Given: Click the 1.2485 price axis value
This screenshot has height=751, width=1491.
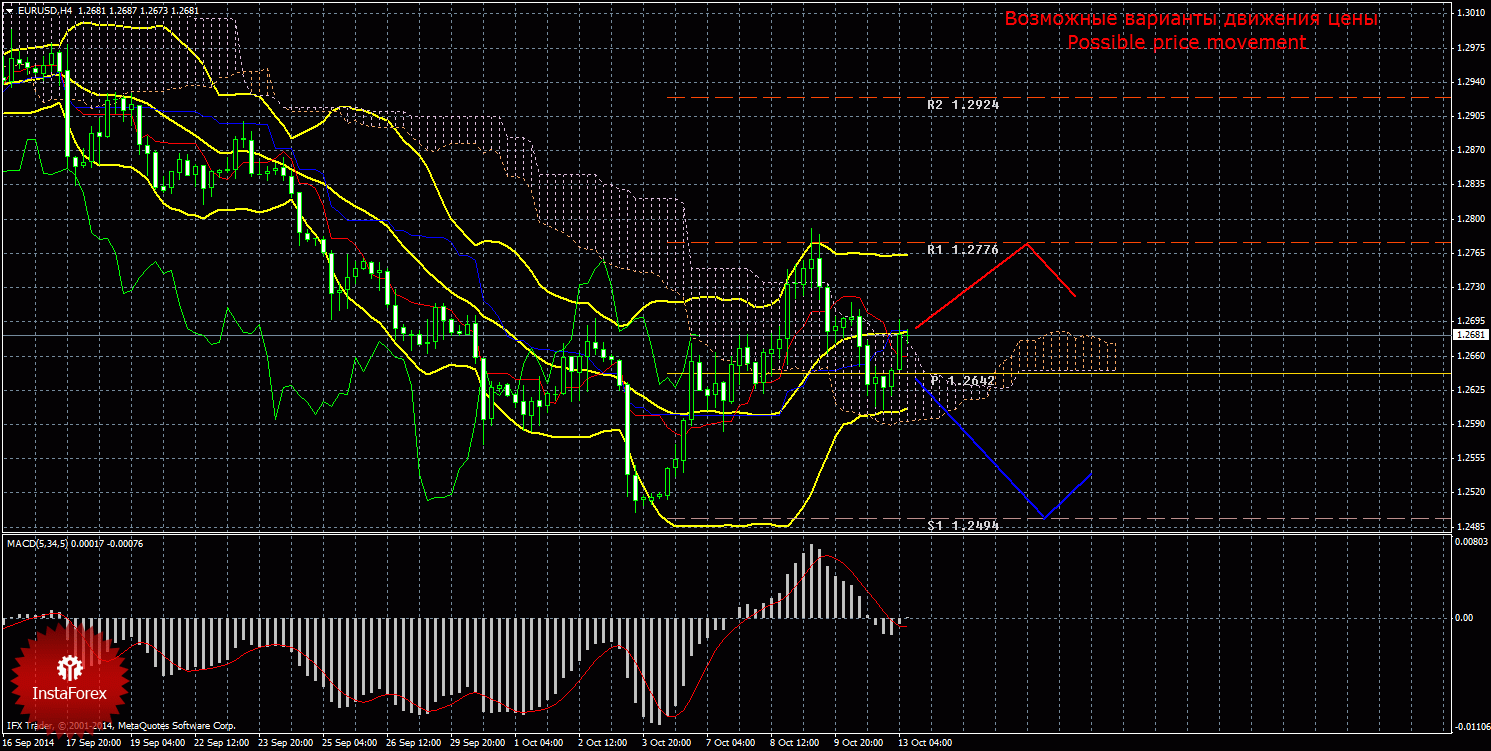Looking at the screenshot, I should 1470,527.
